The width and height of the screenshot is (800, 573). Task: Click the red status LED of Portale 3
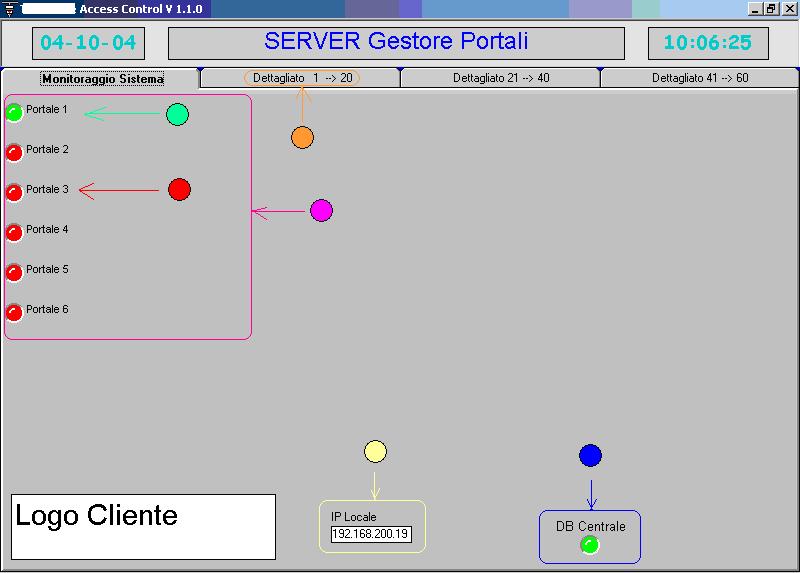14,192
